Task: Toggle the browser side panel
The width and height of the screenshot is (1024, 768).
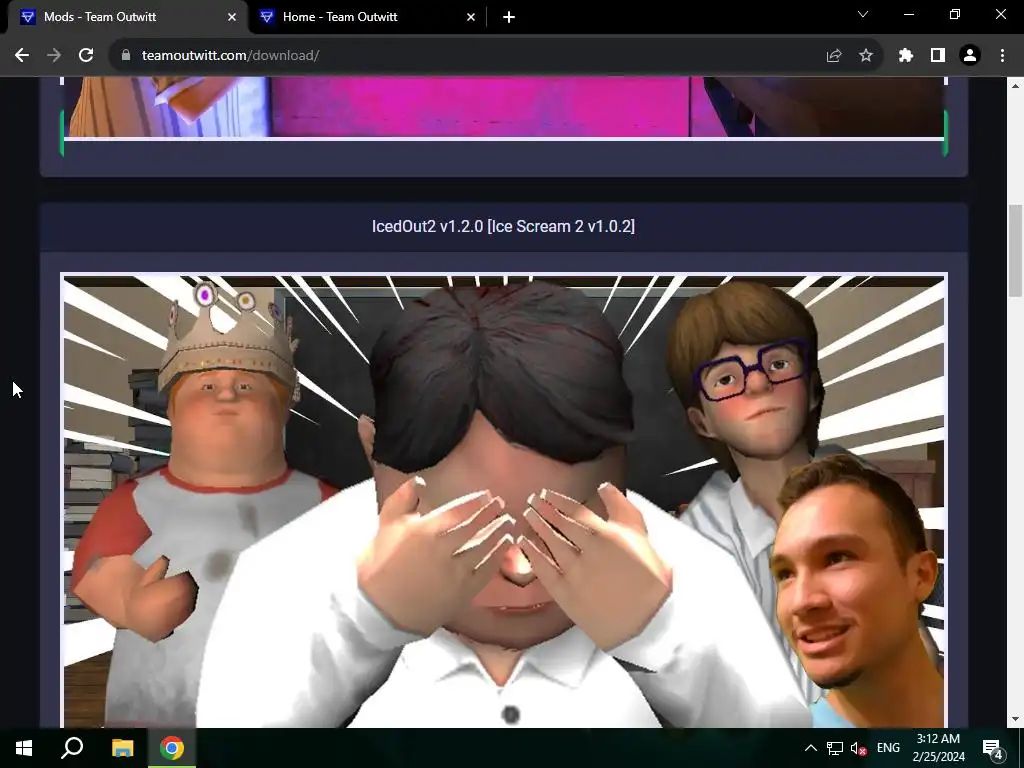Action: (x=938, y=56)
